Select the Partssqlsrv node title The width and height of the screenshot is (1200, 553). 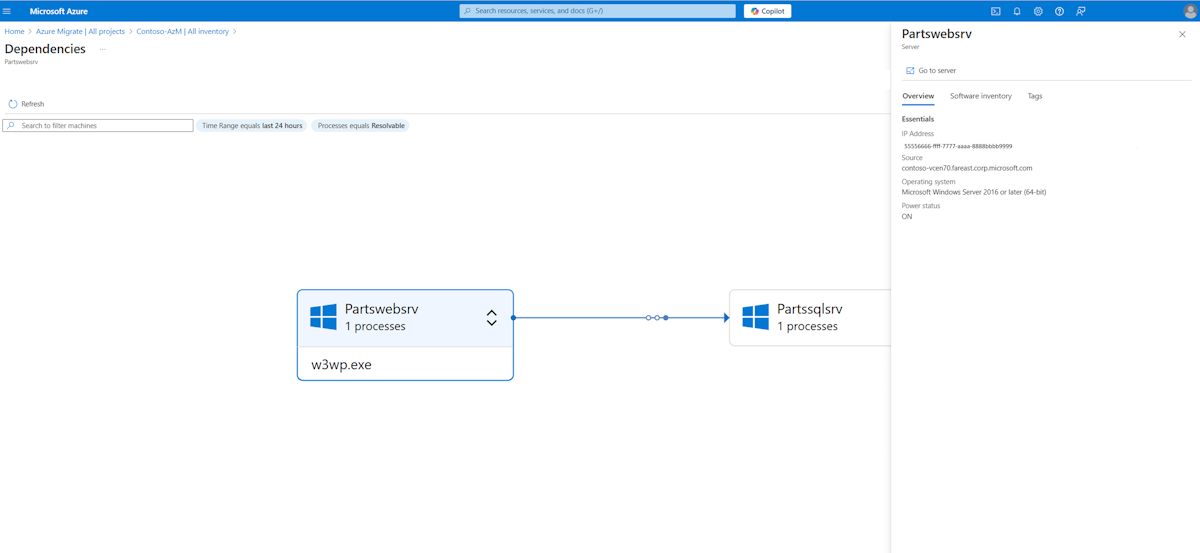[x=810, y=309]
